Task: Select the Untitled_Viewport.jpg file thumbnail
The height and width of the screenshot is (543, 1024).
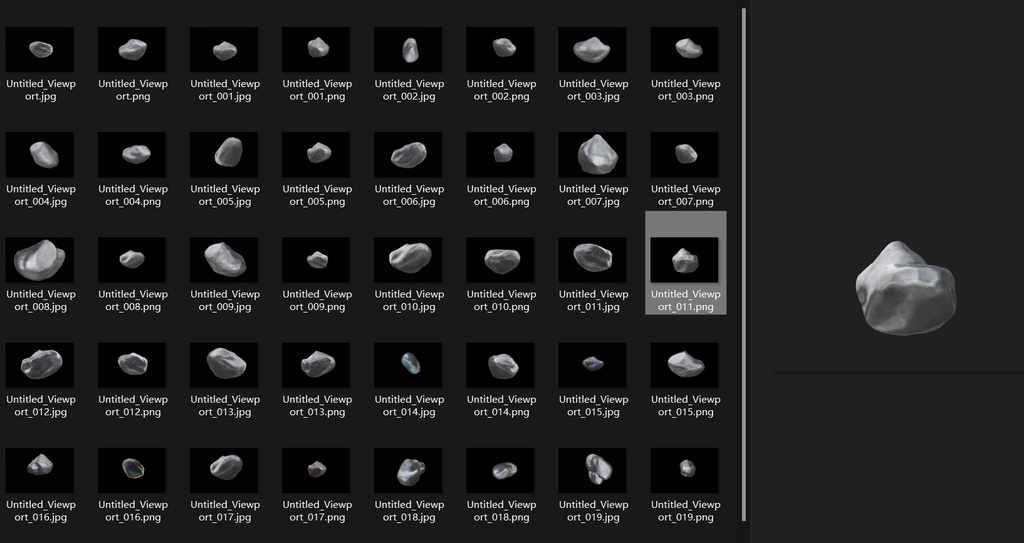Action: (x=40, y=50)
